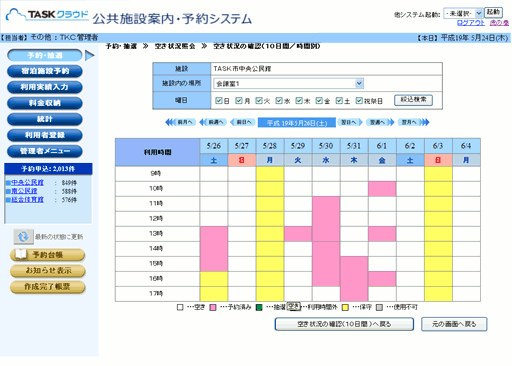Open the 料金収納 menu
Image resolution: width=512 pixels, height=366 pixels.
pos(45,103)
